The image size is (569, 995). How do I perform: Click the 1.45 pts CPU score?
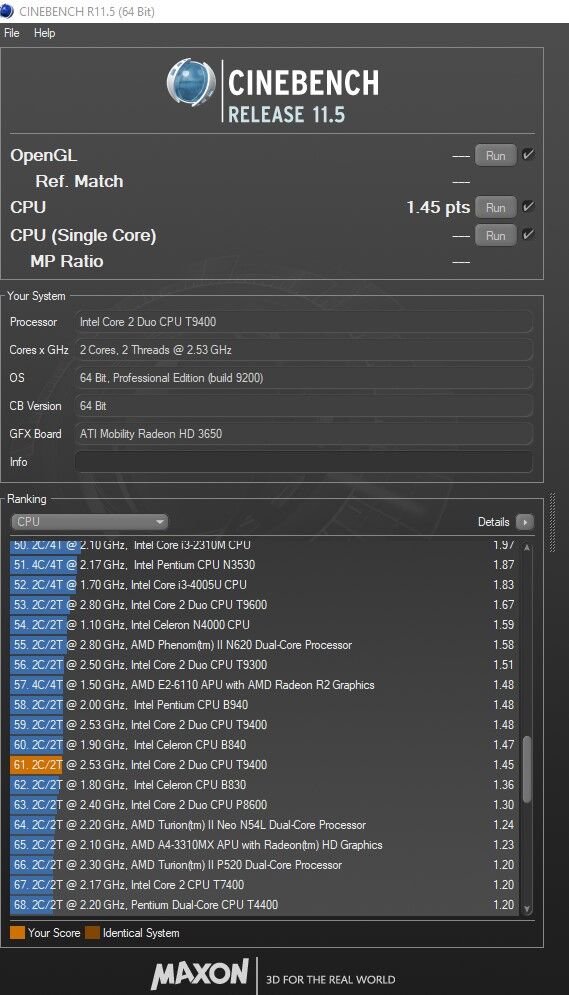[438, 208]
